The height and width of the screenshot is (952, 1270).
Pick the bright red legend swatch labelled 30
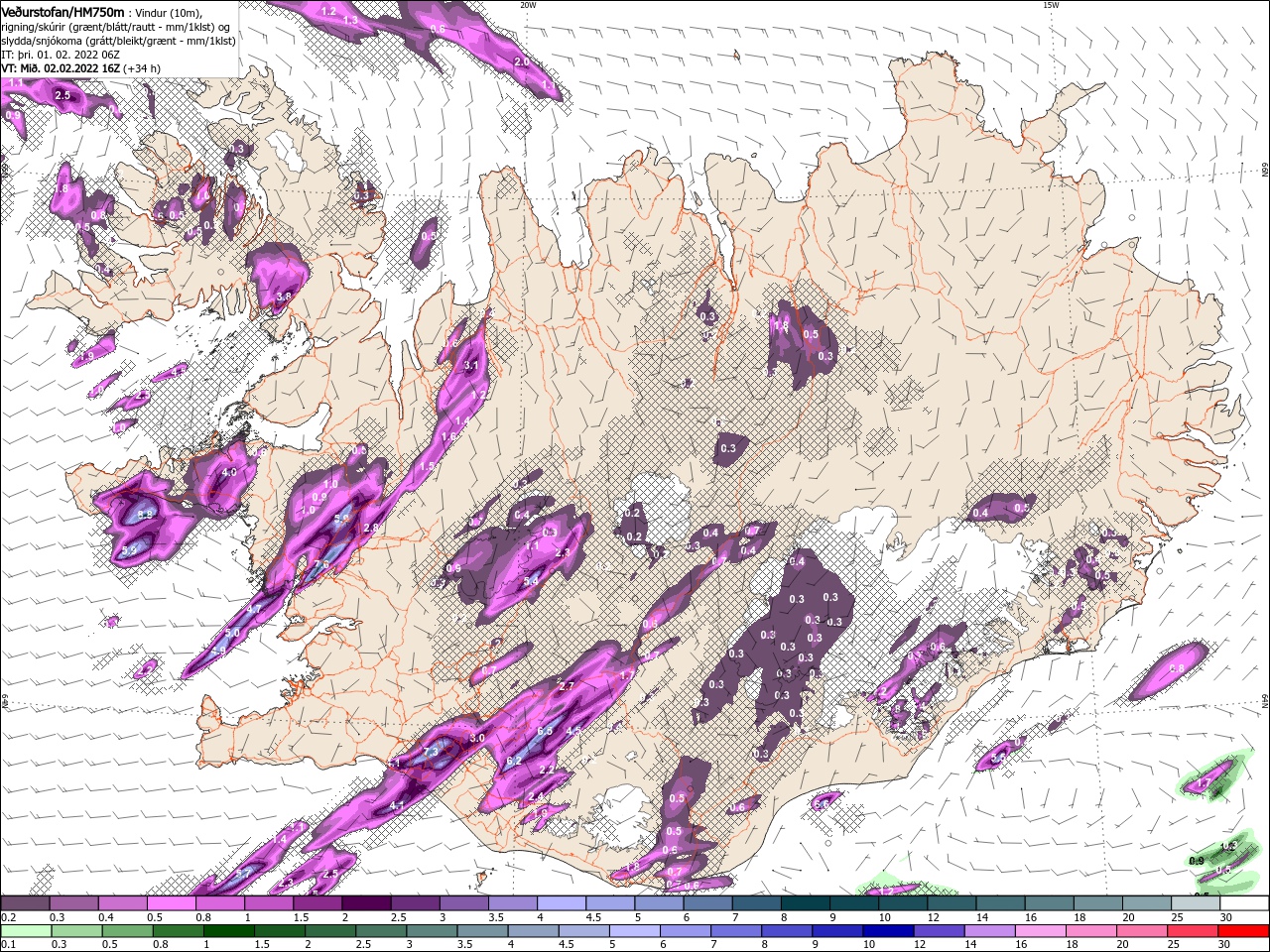(x=1245, y=931)
